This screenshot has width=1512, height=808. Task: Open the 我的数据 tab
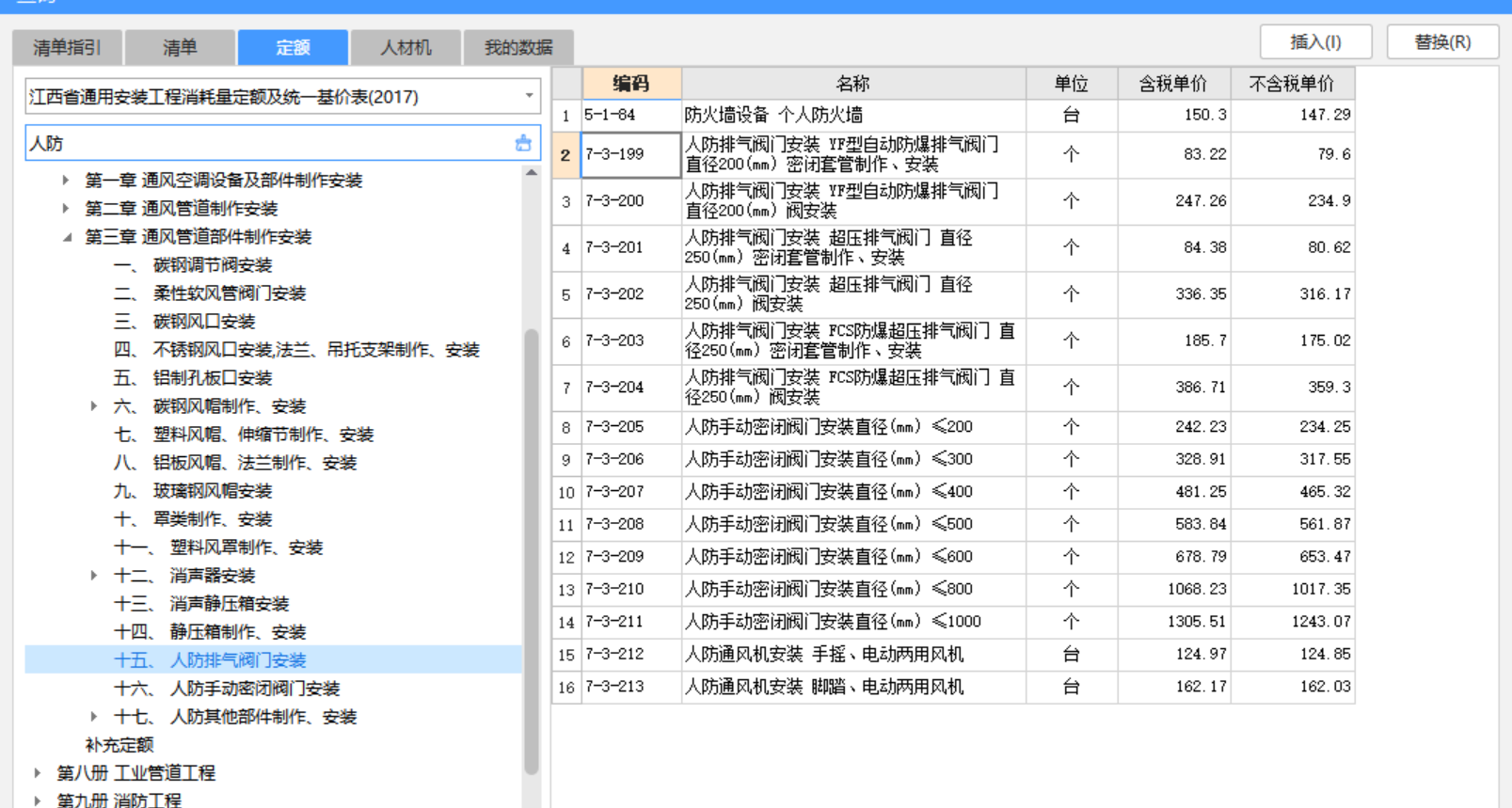coord(518,47)
